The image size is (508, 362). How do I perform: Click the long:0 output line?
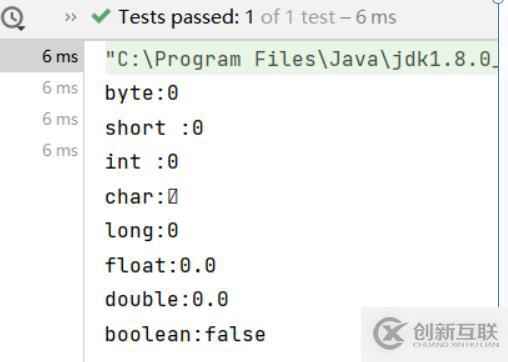click(142, 230)
